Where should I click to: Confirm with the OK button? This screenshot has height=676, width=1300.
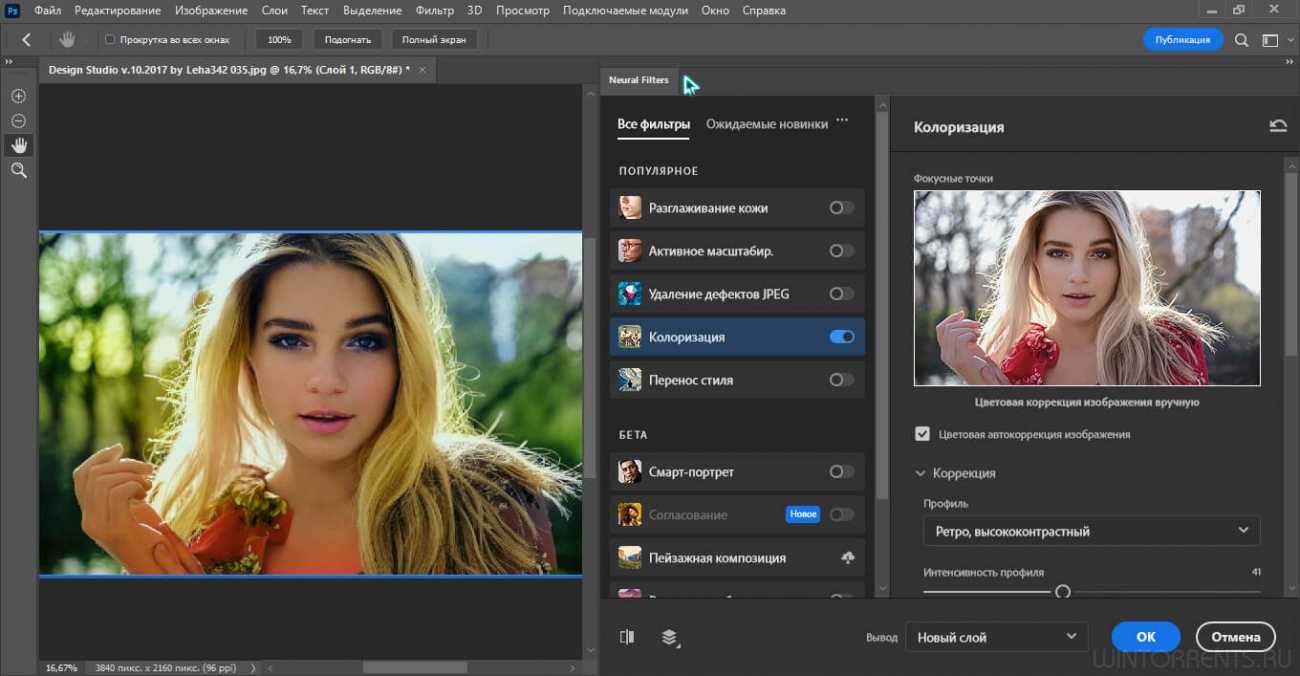[1146, 637]
